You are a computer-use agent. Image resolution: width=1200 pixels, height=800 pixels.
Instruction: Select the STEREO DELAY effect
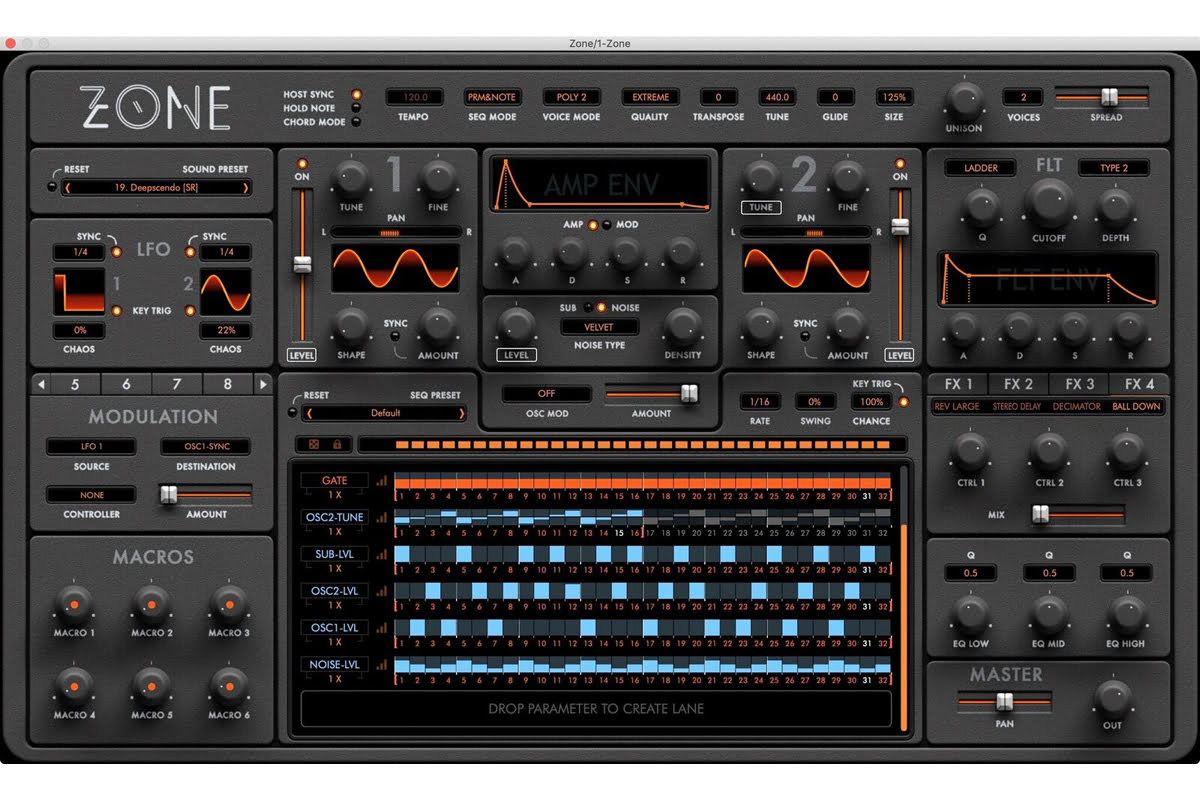[1016, 407]
